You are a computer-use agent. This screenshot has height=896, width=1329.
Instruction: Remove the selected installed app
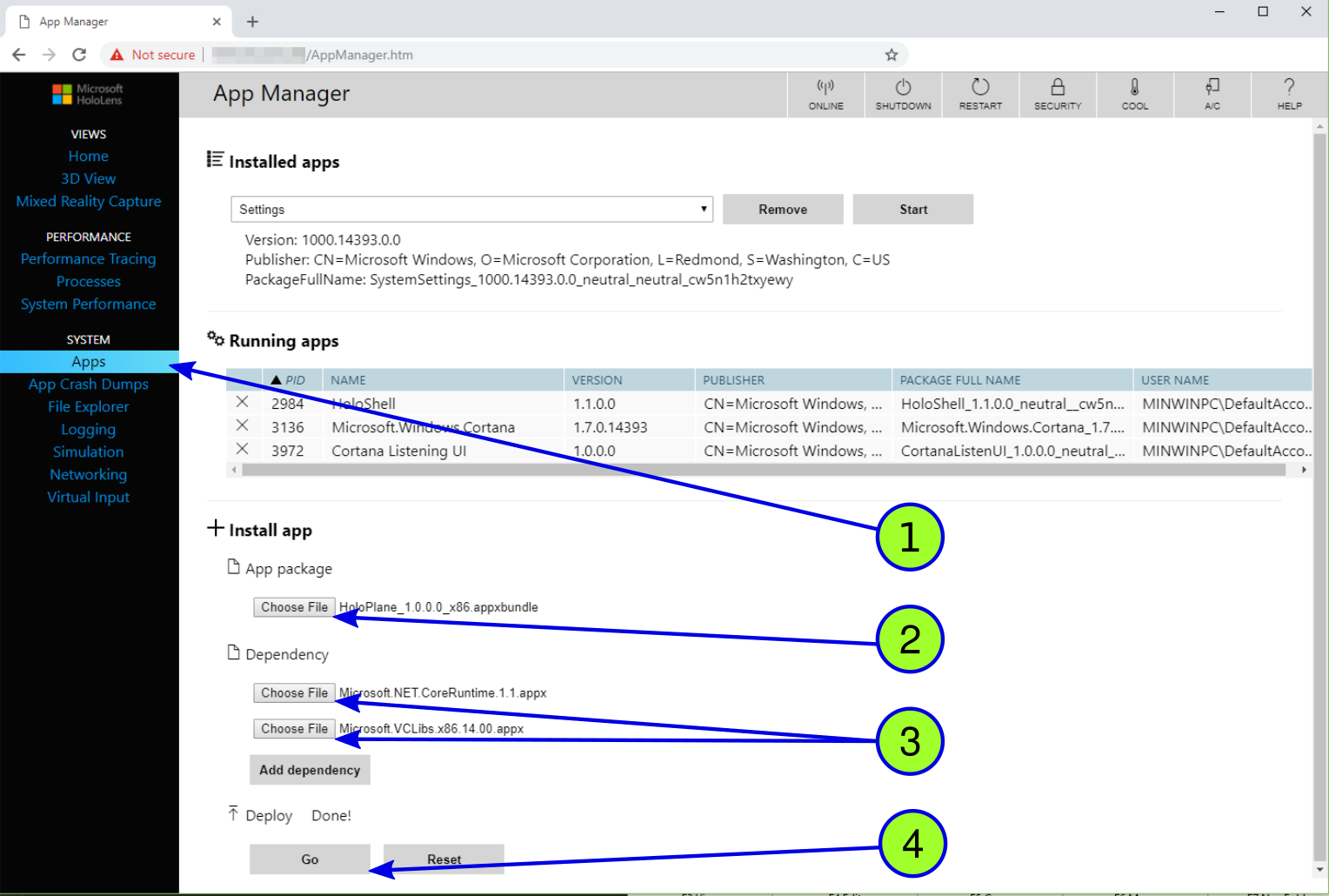point(783,210)
